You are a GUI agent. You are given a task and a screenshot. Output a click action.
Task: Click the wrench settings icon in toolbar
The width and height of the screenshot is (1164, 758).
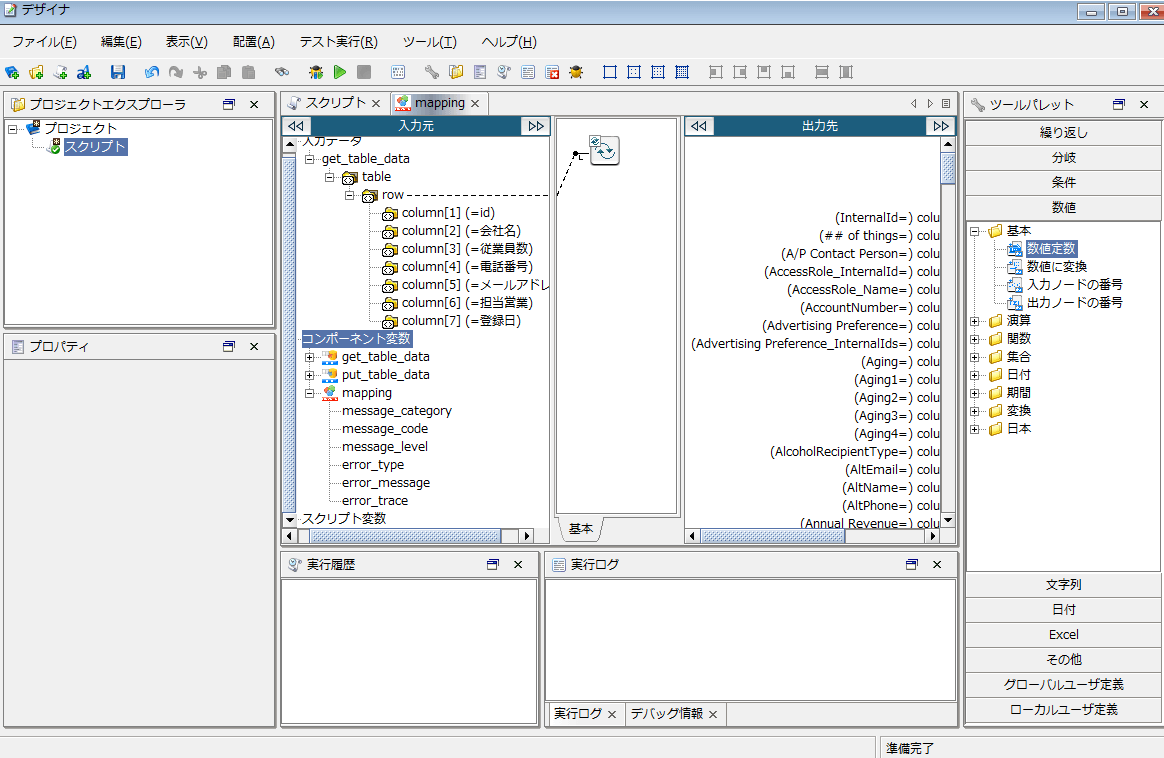431,72
